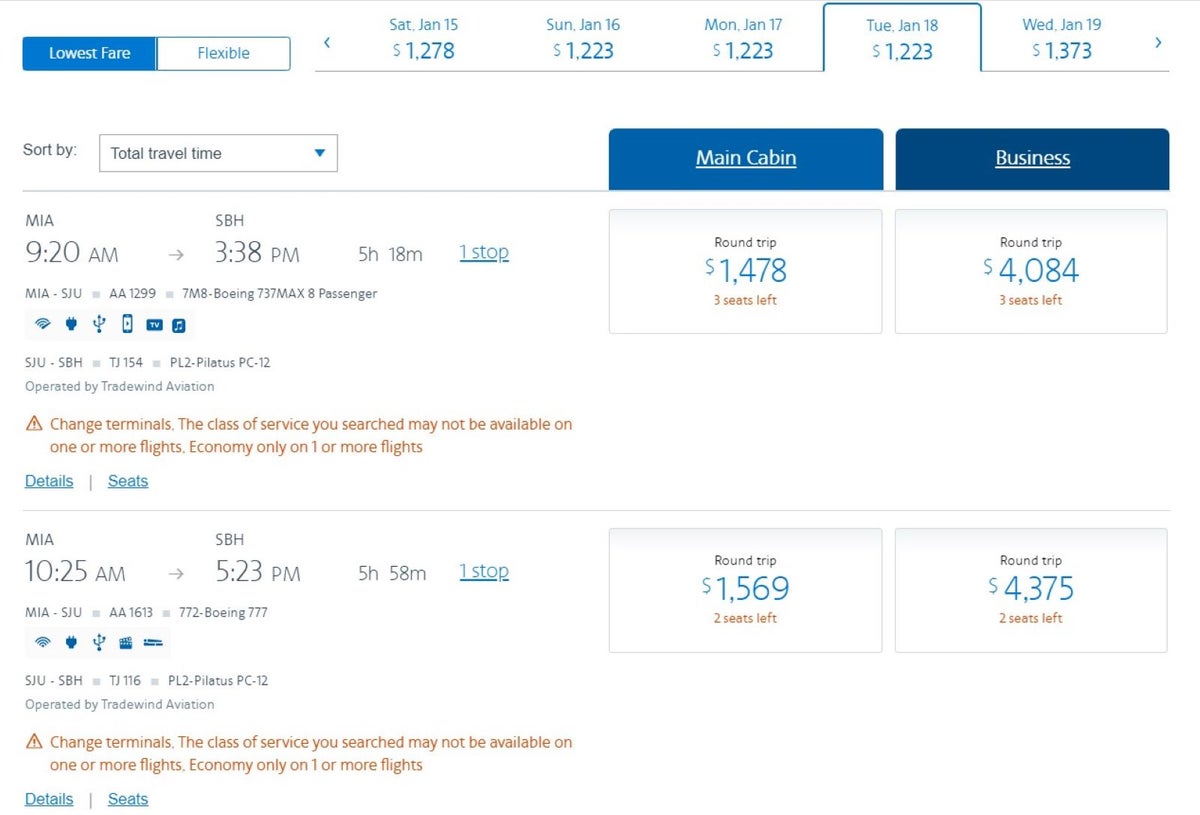Choose the $1,478 Main Cabin fare
The height and width of the screenshot is (815, 1200).
(745, 271)
